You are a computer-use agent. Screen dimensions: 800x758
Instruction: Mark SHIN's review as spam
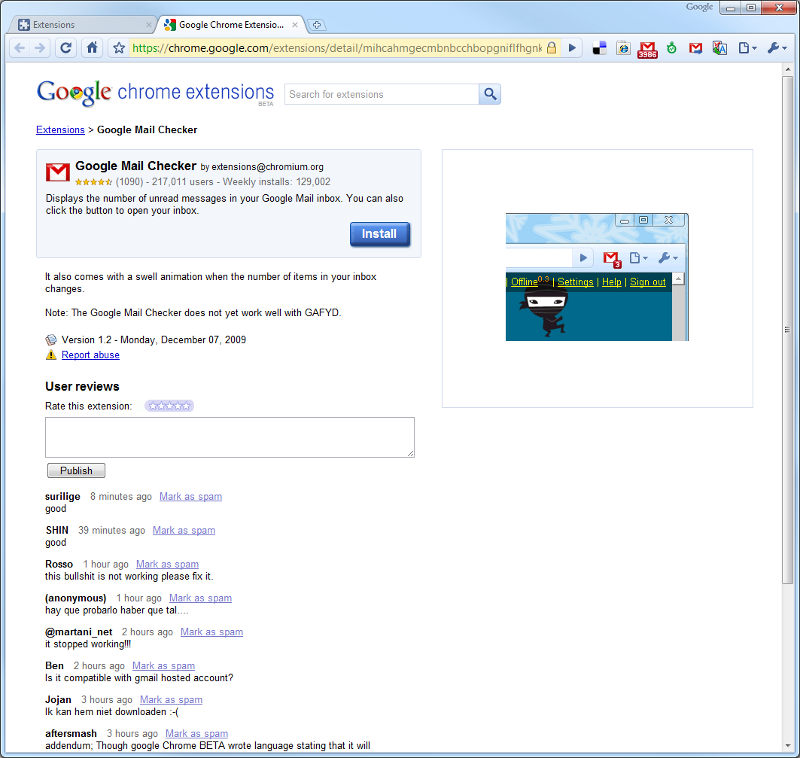184,530
